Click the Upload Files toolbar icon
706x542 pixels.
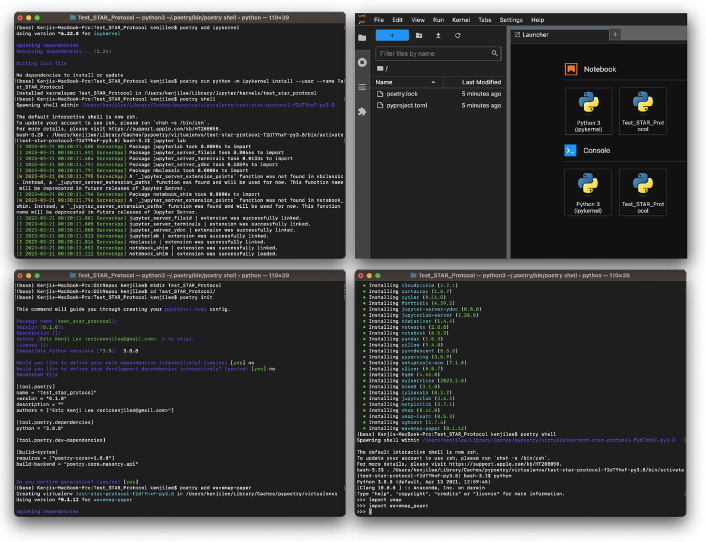click(x=438, y=35)
